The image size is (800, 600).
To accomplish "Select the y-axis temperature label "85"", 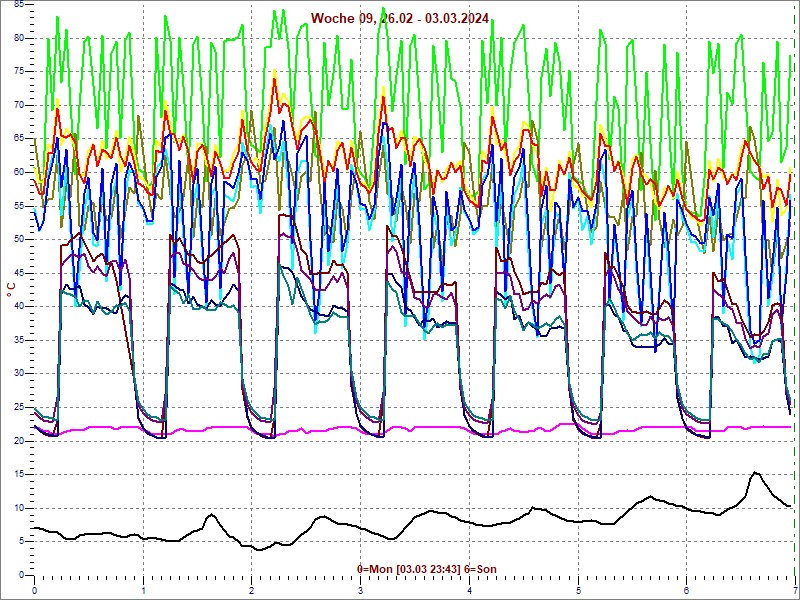I will coord(19,4).
